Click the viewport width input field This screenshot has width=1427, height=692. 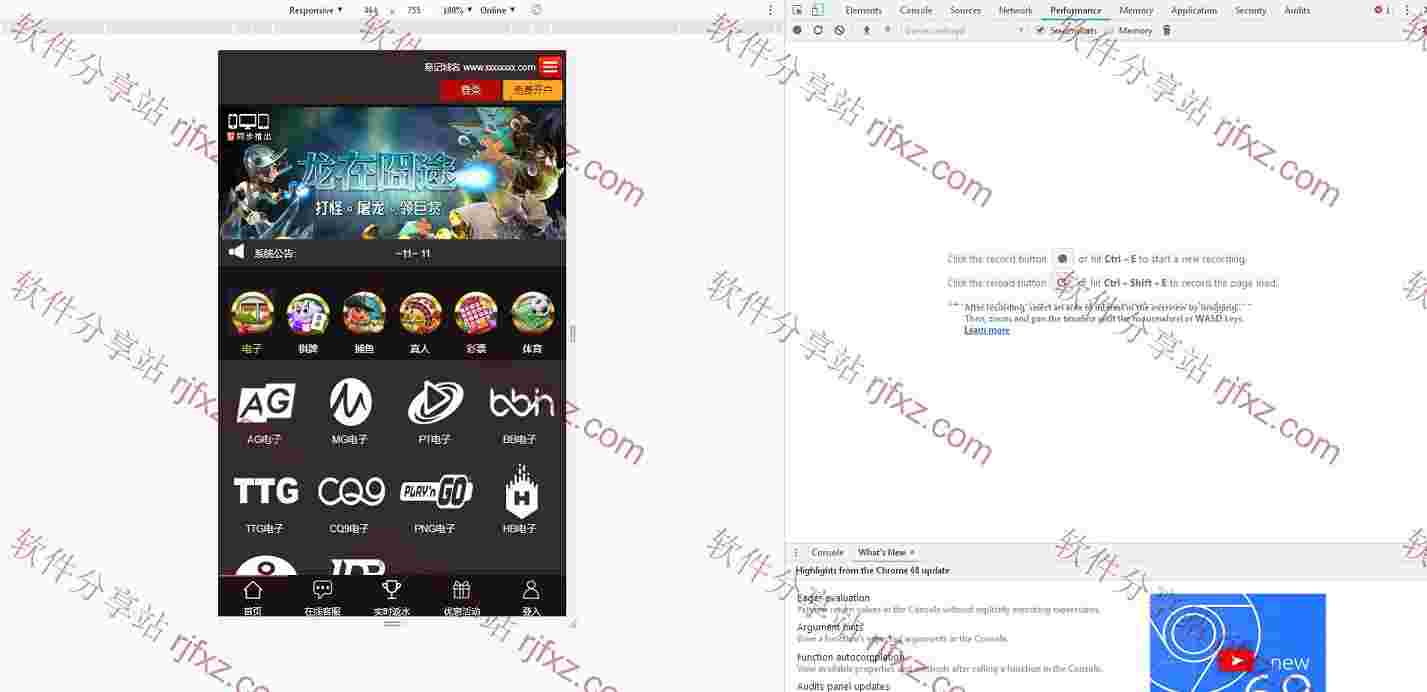coord(371,10)
